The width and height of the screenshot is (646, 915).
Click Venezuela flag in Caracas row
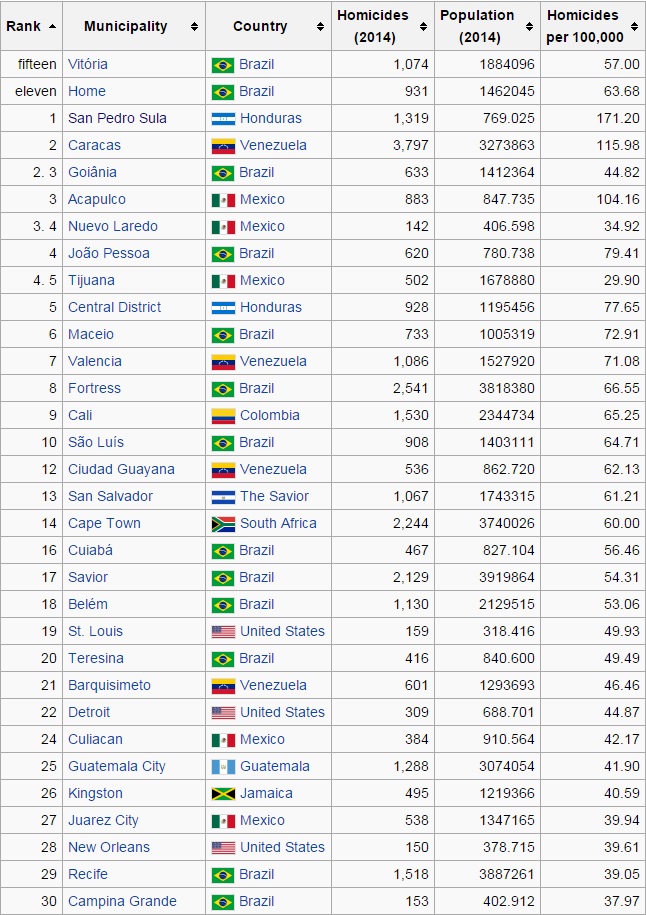[x=224, y=146]
